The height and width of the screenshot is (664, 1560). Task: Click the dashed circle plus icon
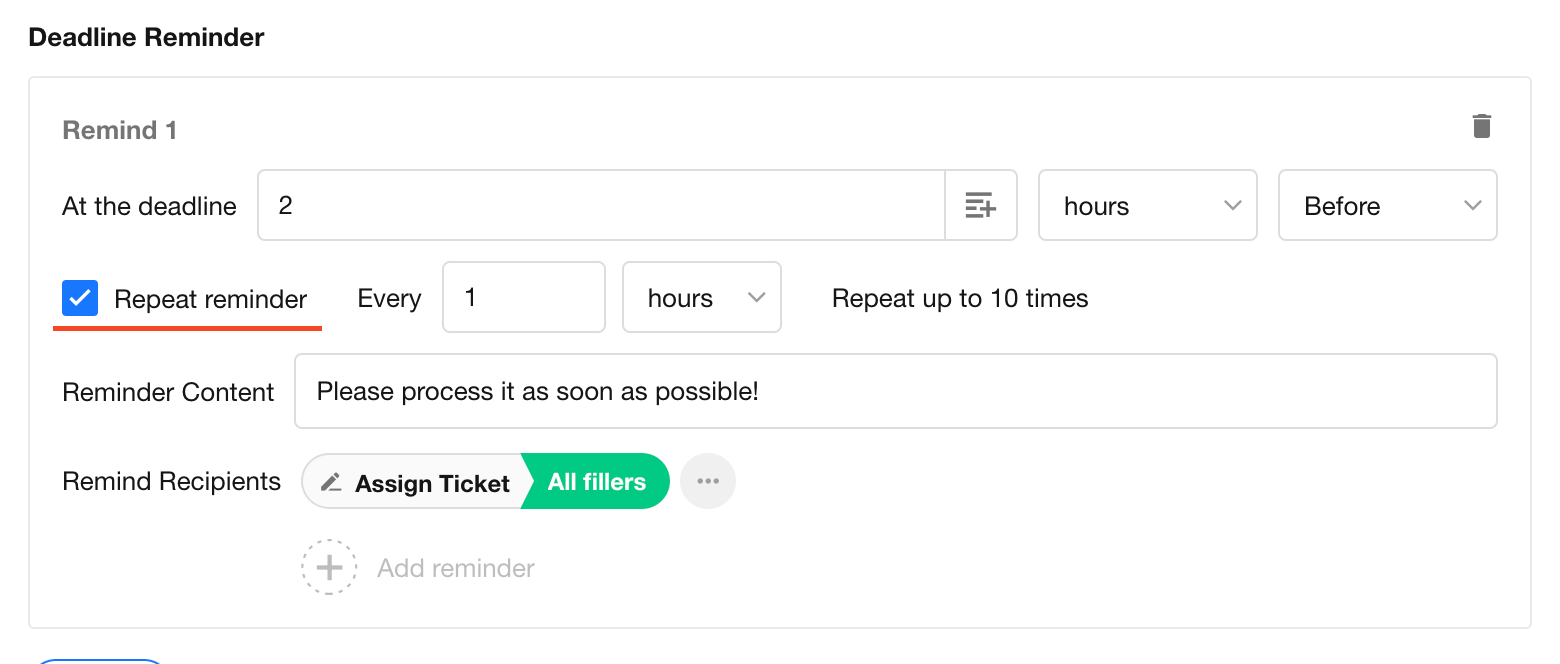pyautogui.click(x=329, y=568)
